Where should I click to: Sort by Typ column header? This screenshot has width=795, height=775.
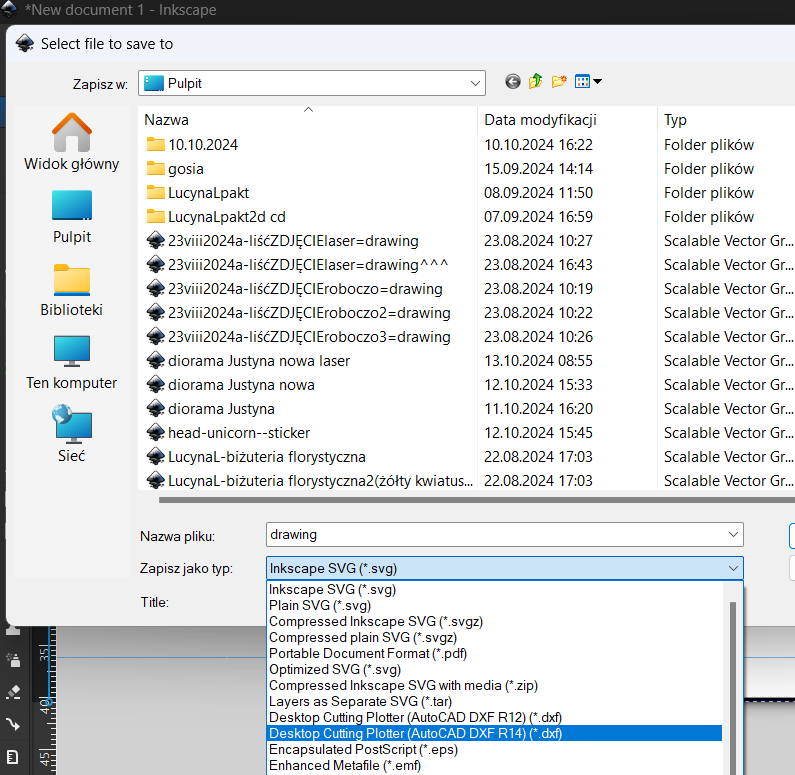(x=728, y=120)
